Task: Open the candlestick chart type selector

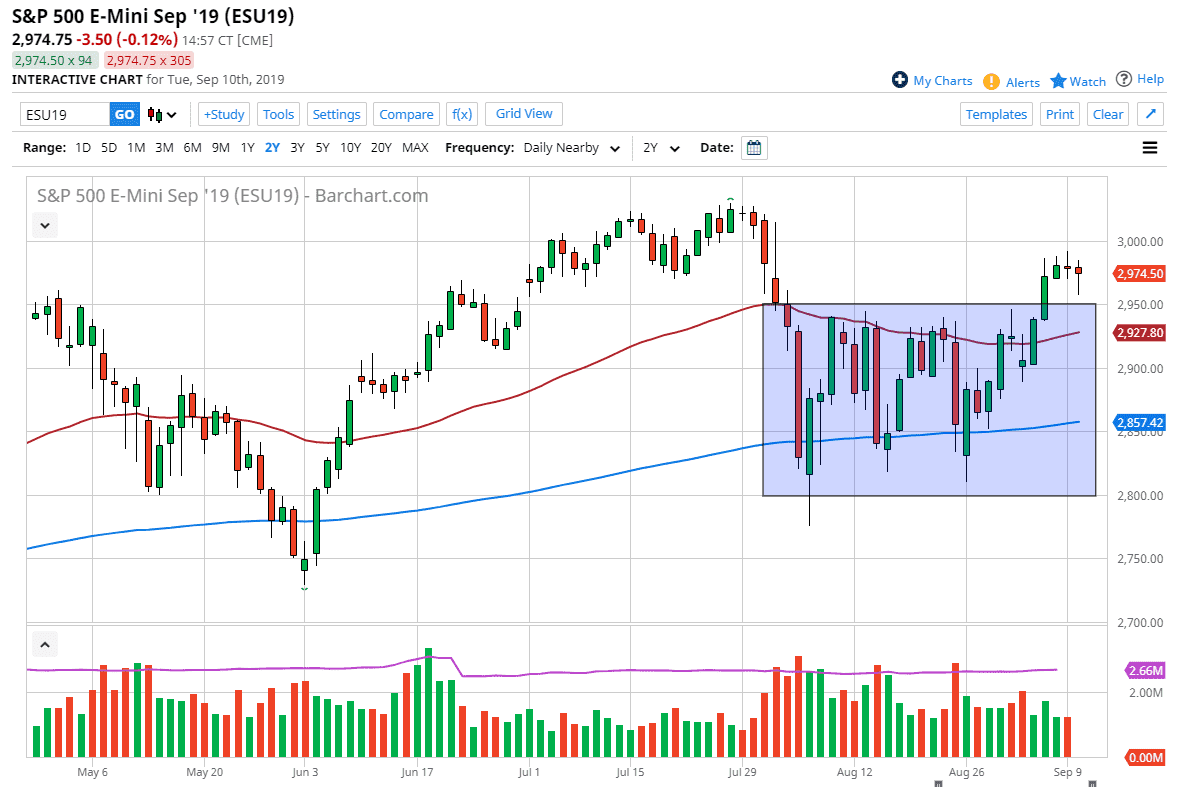Action: click(162, 114)
